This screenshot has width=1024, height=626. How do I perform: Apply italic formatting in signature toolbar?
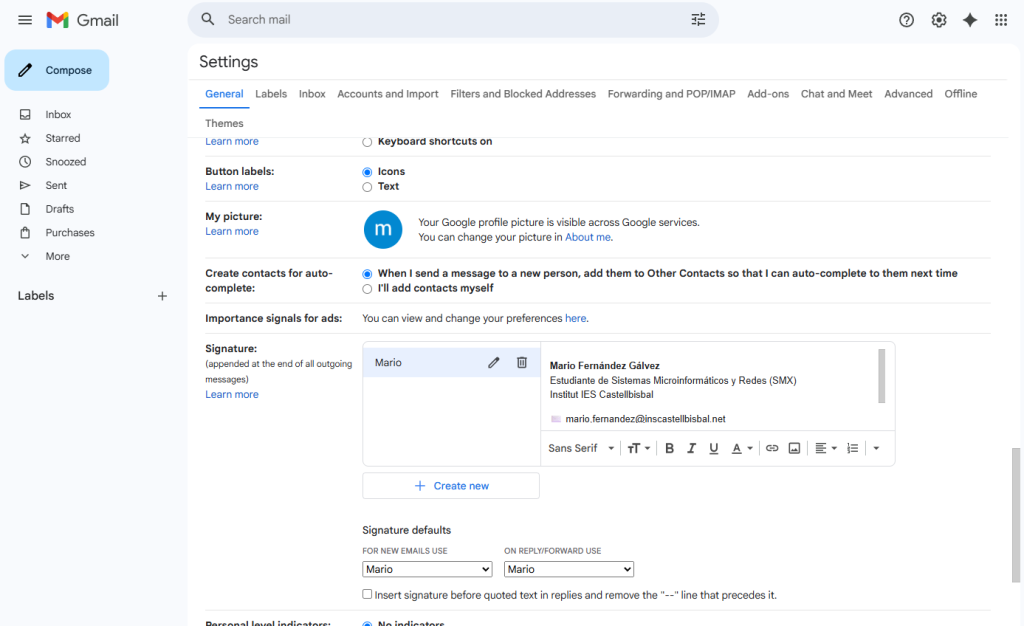pos(691,448)
